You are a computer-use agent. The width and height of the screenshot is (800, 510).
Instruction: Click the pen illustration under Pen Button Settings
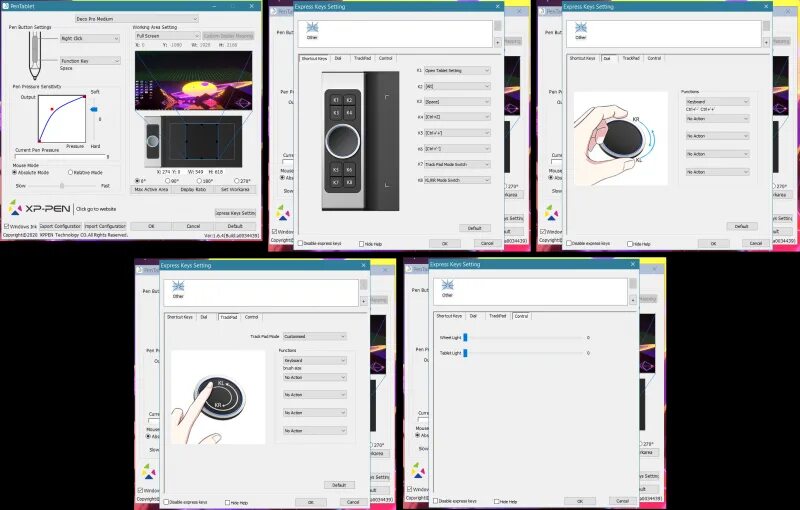35,56
